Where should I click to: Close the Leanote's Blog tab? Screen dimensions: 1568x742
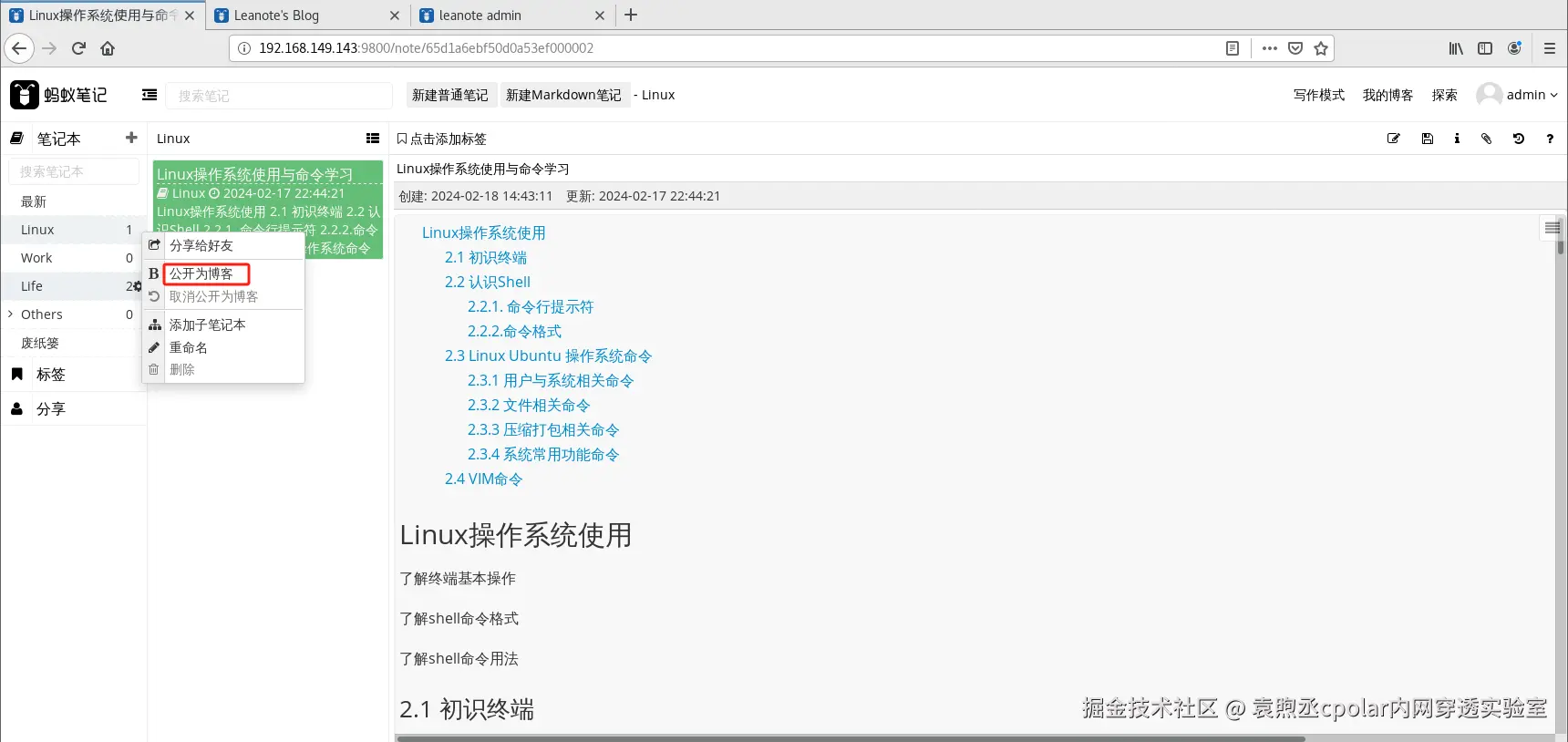395,15
